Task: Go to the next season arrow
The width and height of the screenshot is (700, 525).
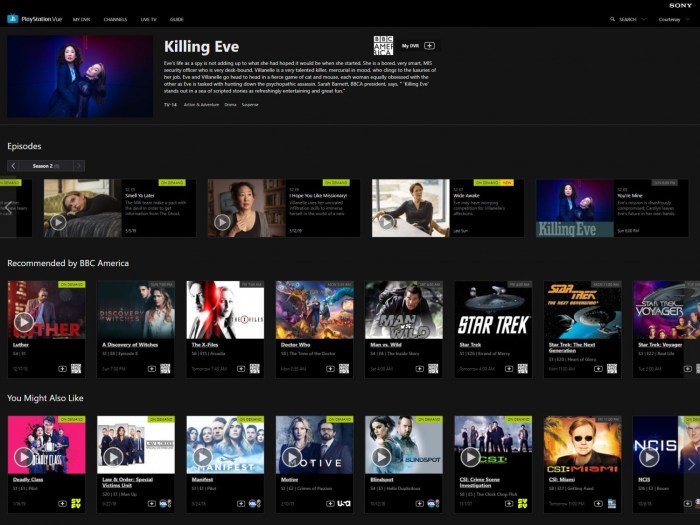Action: 79,166
